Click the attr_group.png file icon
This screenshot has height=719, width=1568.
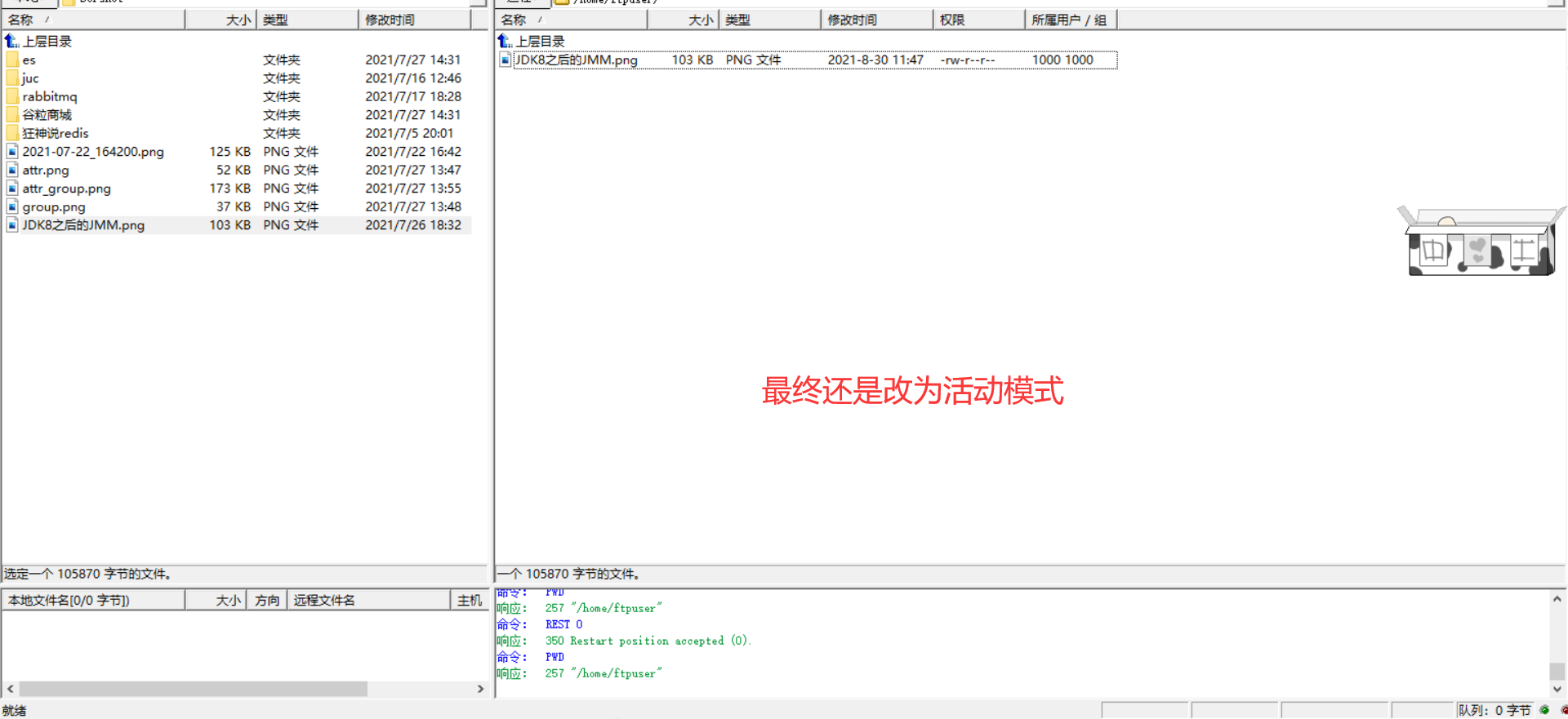tap(12, 189)
